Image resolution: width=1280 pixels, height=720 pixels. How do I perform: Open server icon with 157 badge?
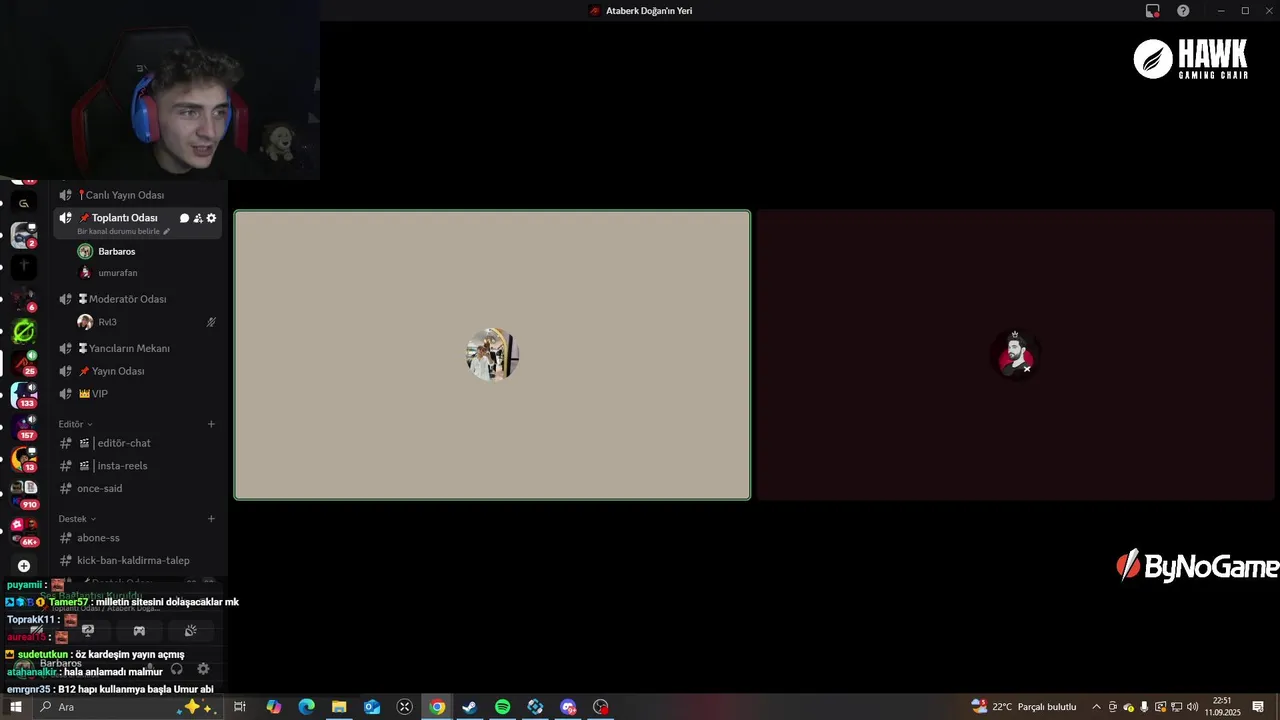pos(24,427)
